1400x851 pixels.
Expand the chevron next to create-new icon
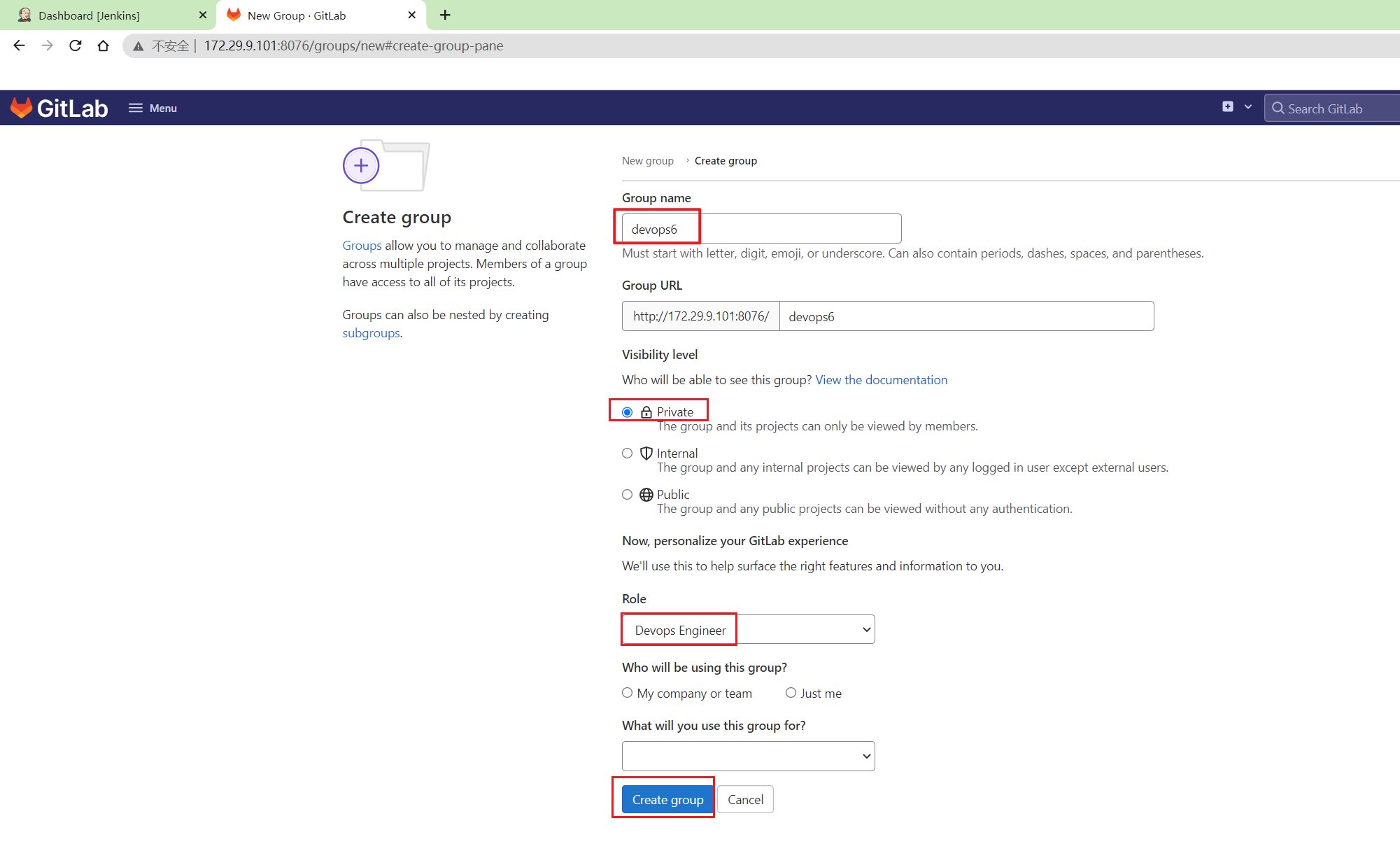(1247, 106)
